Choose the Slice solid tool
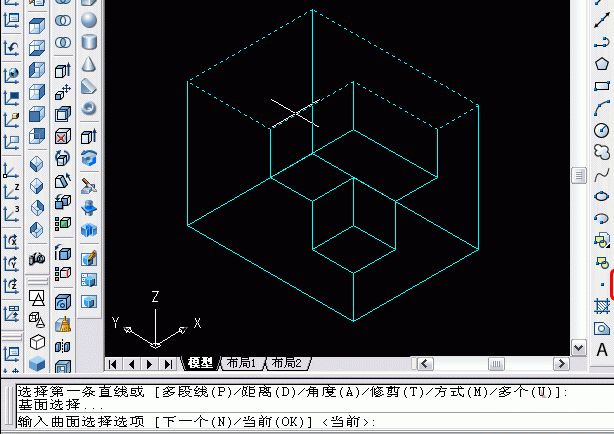The height and width of the screenshot is (434, 614). pyautogui.click(x=89, y=186)
